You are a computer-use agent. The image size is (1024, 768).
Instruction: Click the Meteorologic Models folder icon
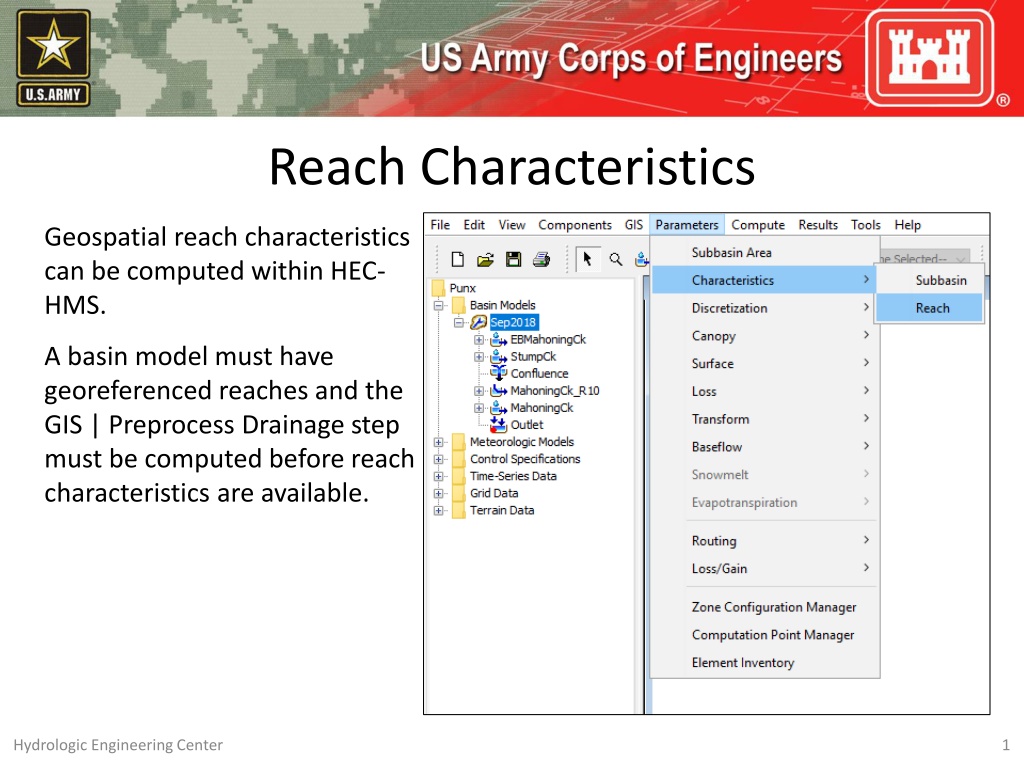(x=458, y=442)
